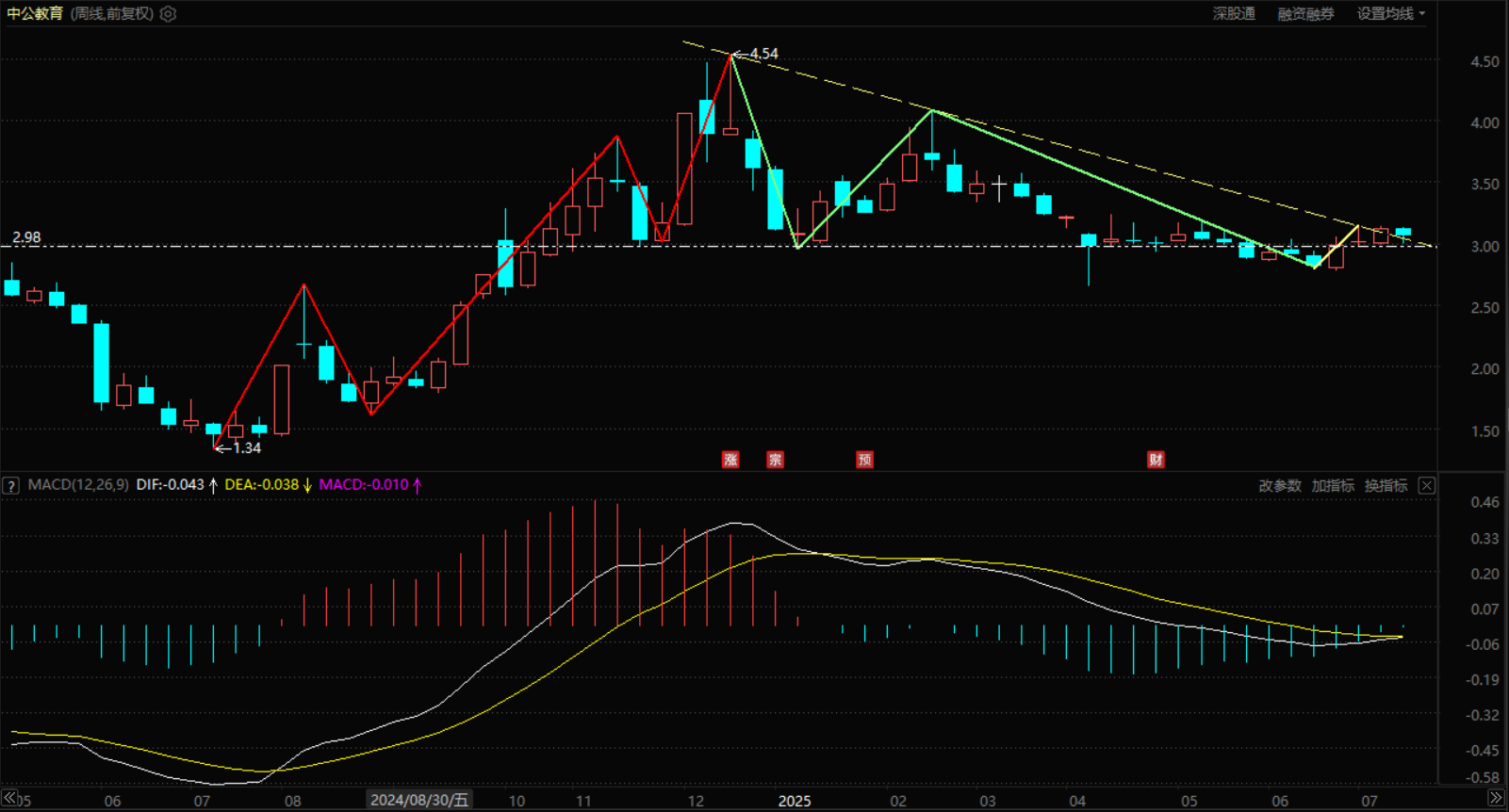The image size is (1509, 812).
Task: Click the 2.98 horizontal line label
Action: coord(26,237)
